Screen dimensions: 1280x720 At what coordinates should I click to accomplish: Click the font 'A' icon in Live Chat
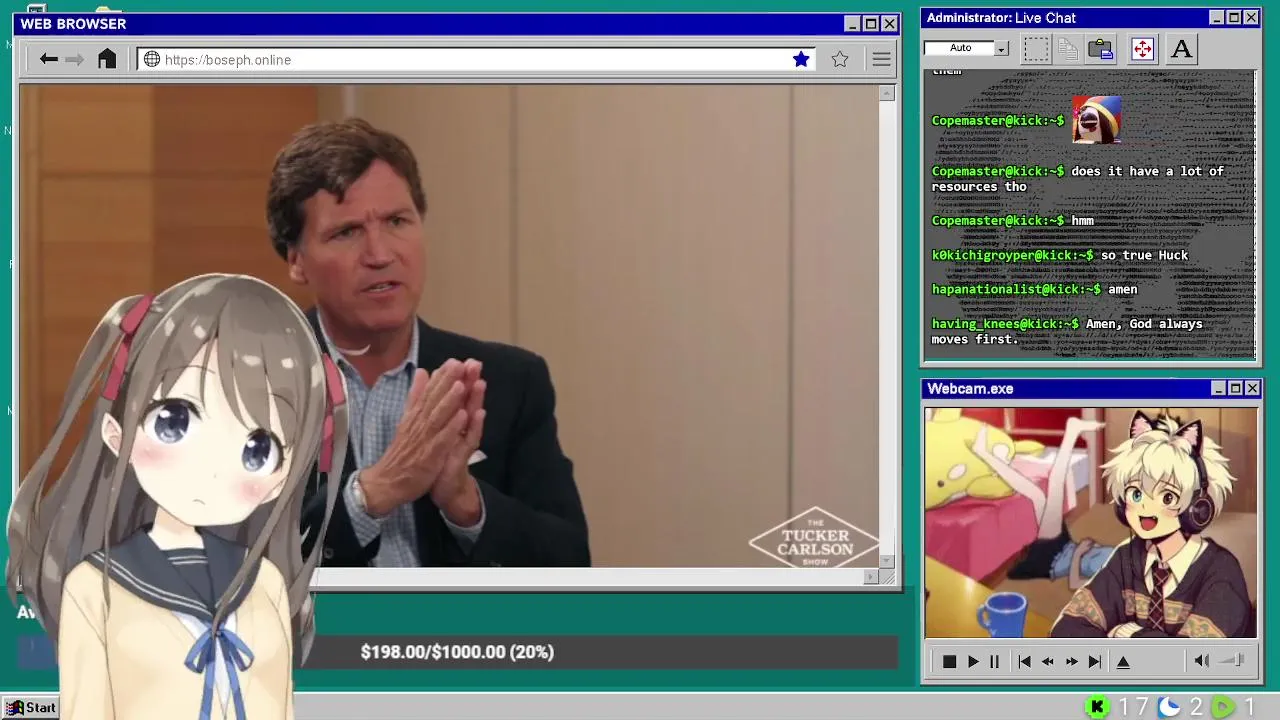(x=1181, y=49)
